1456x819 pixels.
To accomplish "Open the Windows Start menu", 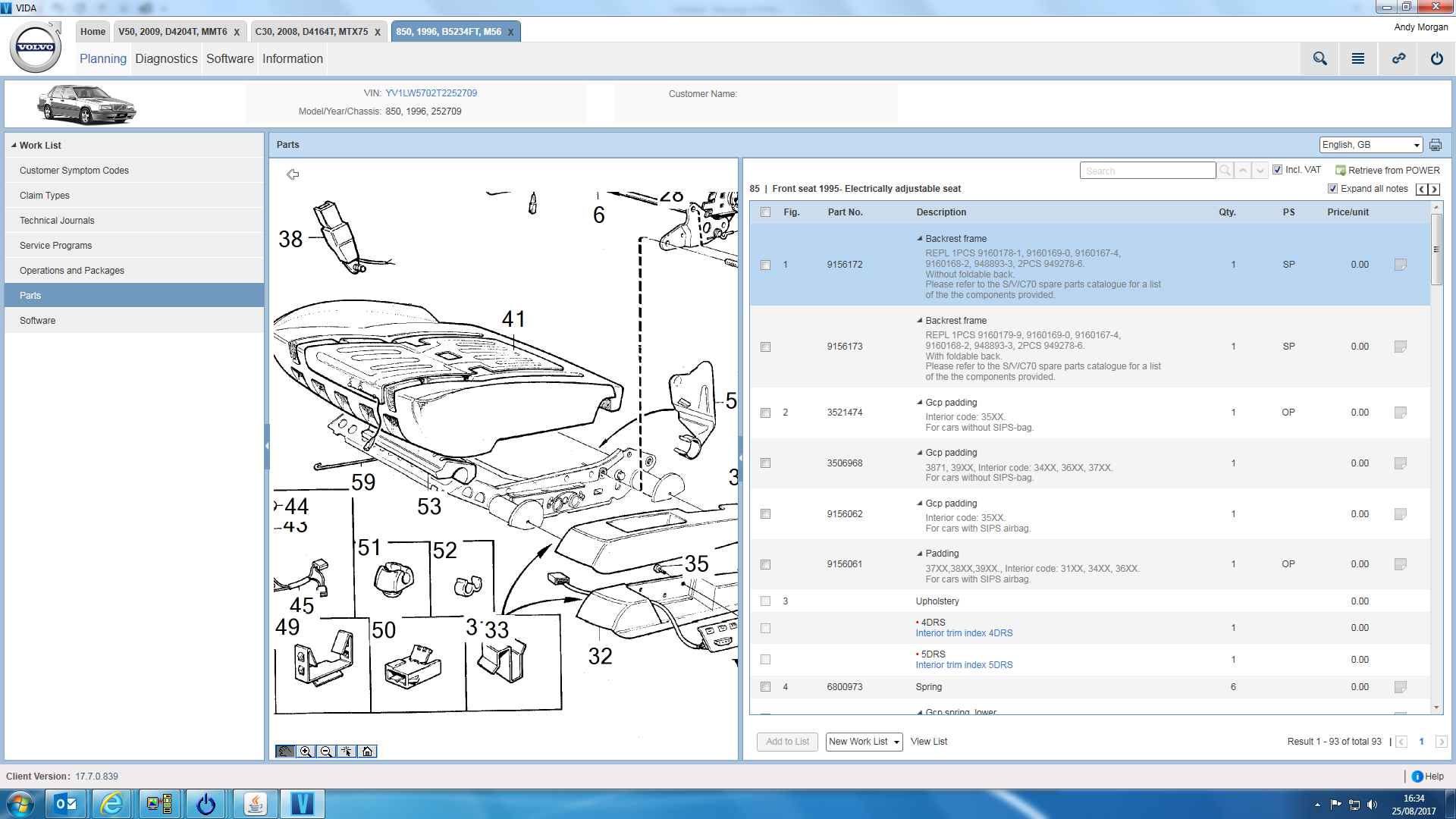I will [x=20, y=804].
